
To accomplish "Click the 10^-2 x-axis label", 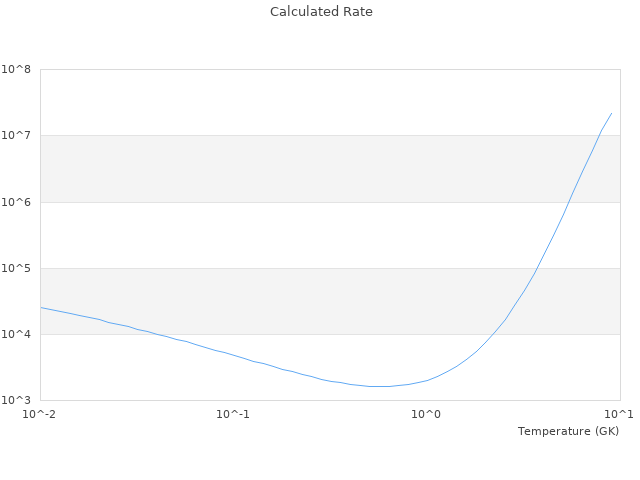I will [x=40, y=414].
